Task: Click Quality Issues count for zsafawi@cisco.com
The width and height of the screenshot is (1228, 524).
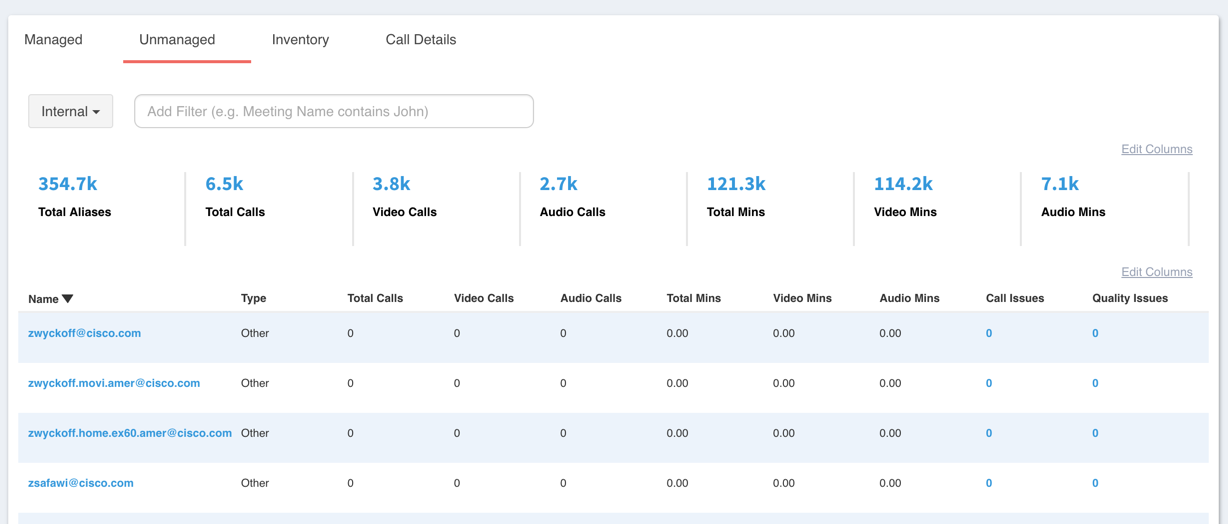Action: (1095, 483)
